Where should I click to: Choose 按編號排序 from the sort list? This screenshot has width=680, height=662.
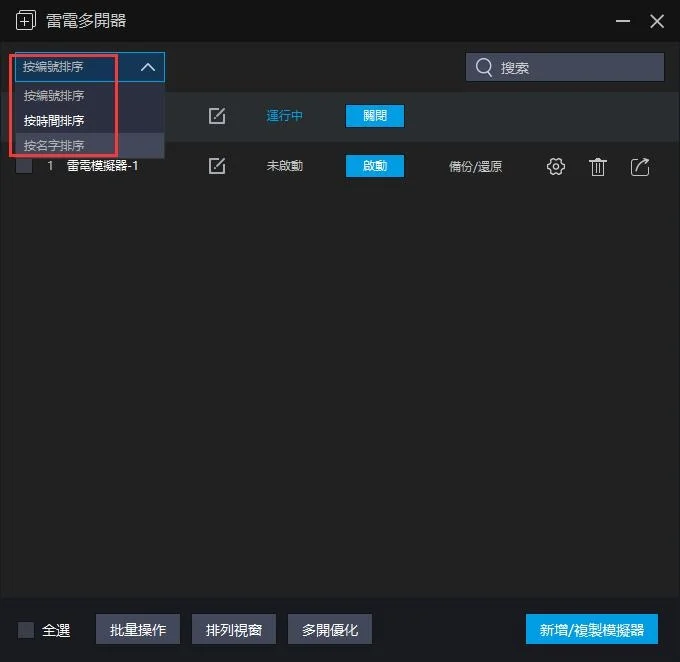click(x=90, y=95)
